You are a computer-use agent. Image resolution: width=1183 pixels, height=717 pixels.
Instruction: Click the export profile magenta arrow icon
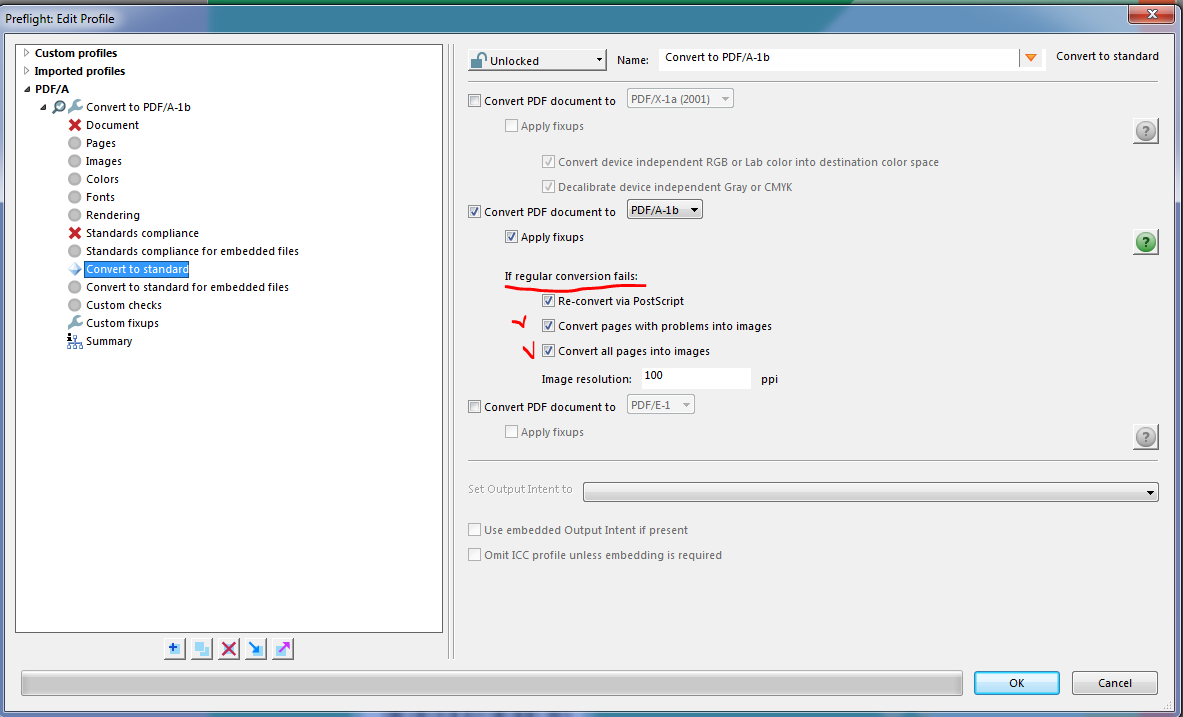[x=283, y=648]
